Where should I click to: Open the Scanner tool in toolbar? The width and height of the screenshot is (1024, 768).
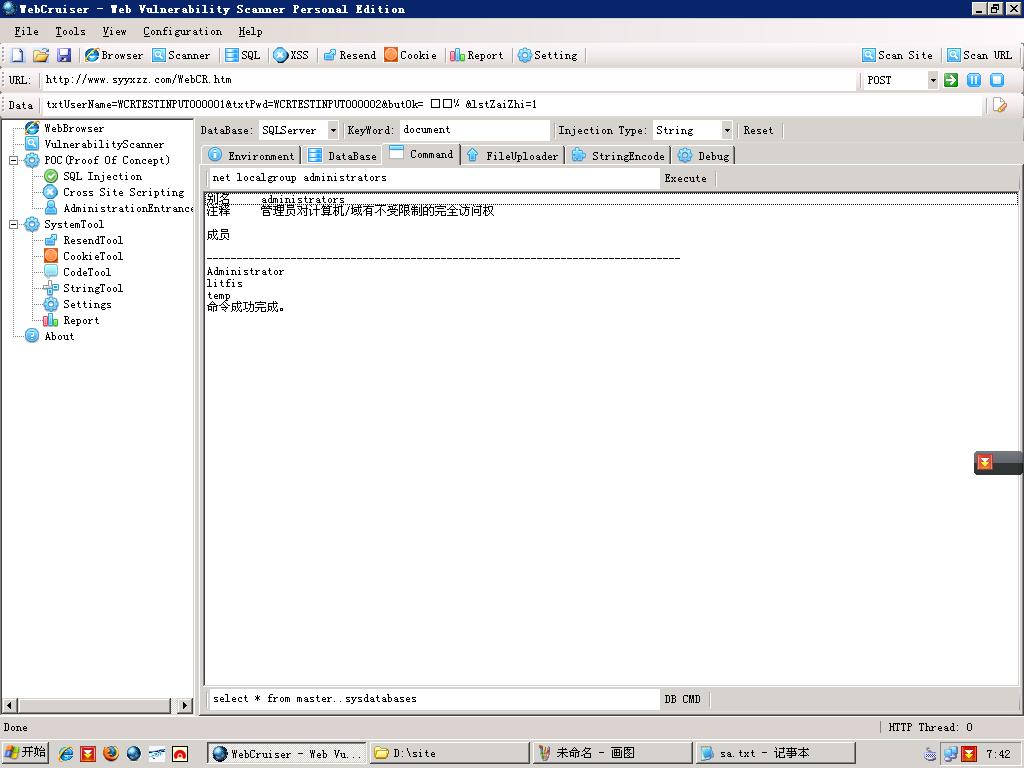pyautogui.click(x=181, y=56)
